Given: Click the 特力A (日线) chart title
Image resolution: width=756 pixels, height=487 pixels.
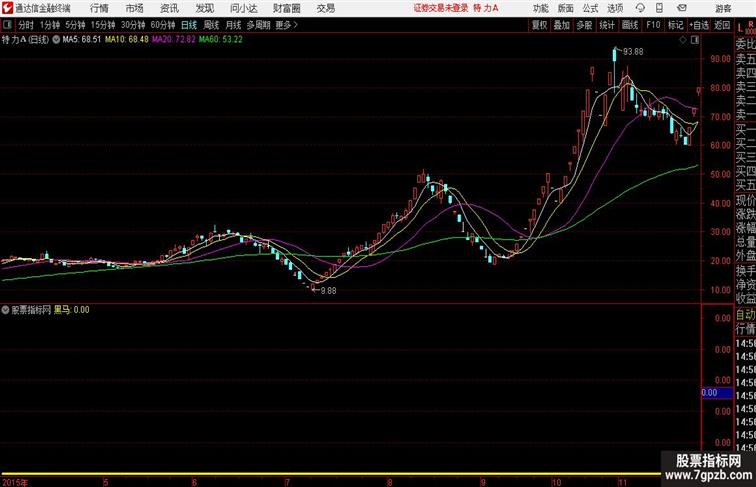Looking at the screenshot, I should [26, 40].
